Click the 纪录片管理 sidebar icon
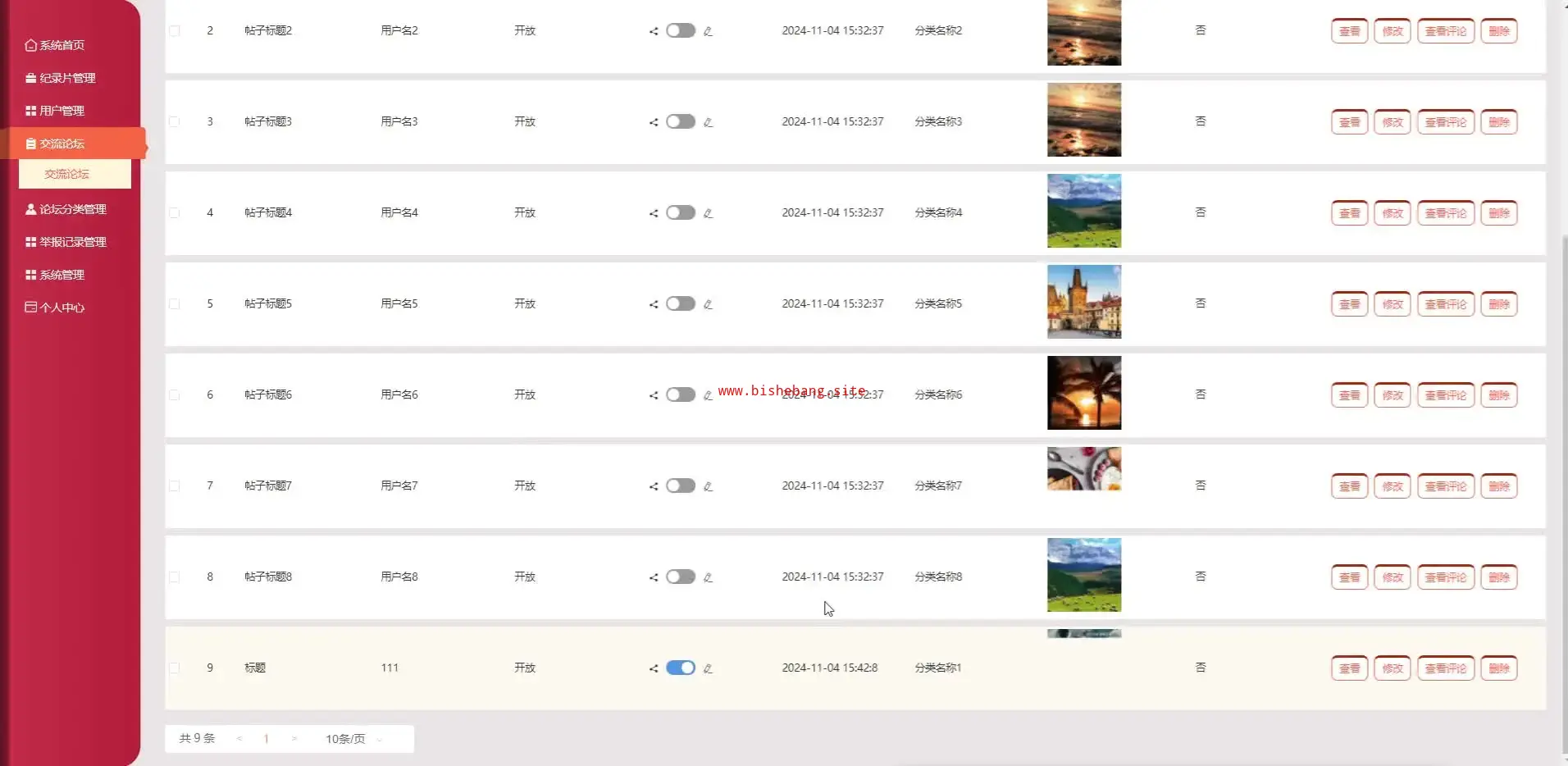Image resolution: width=1568 pixels, height=766 pixels. 30,78
